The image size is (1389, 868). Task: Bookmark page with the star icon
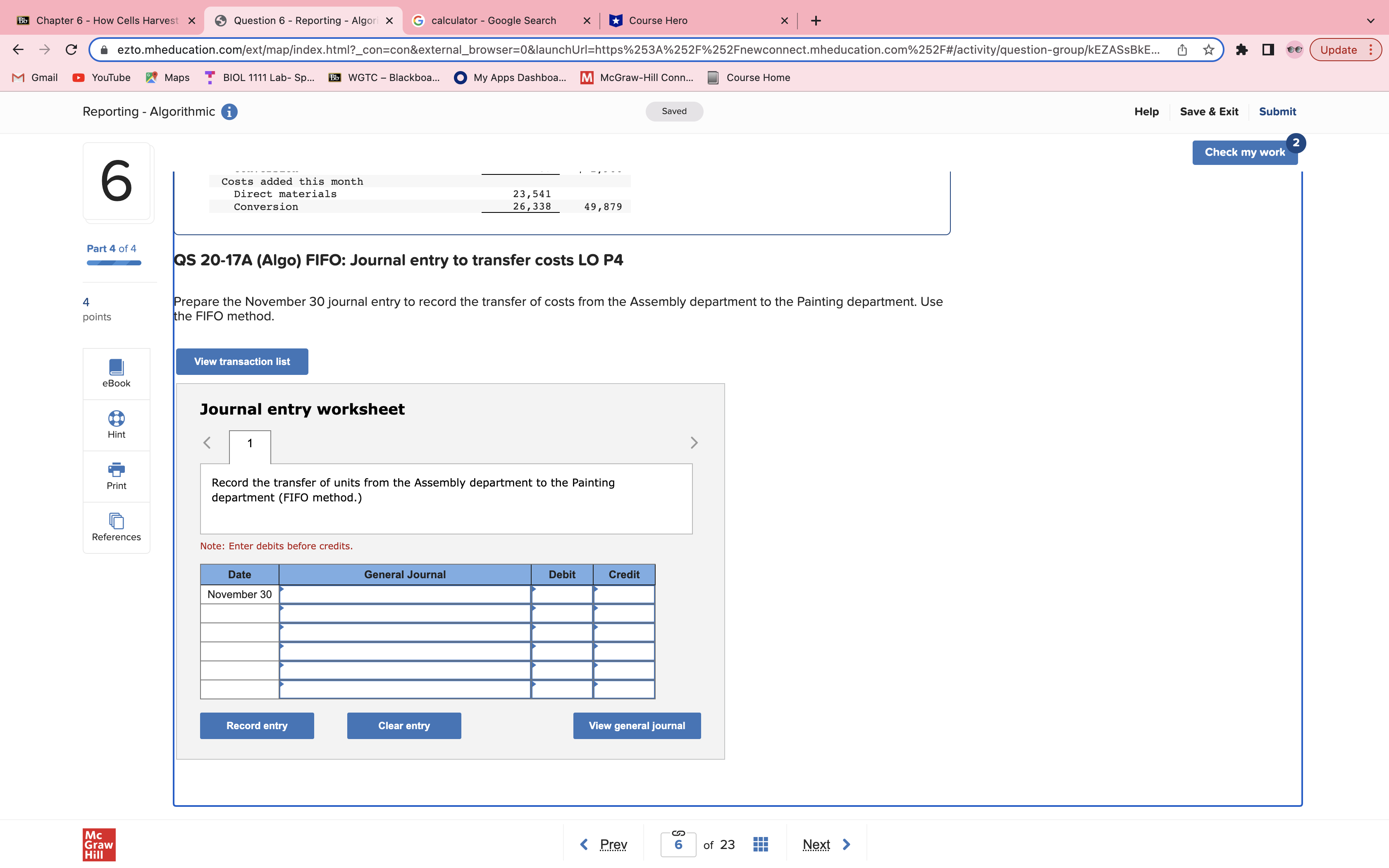click(x=1208, y=50)
